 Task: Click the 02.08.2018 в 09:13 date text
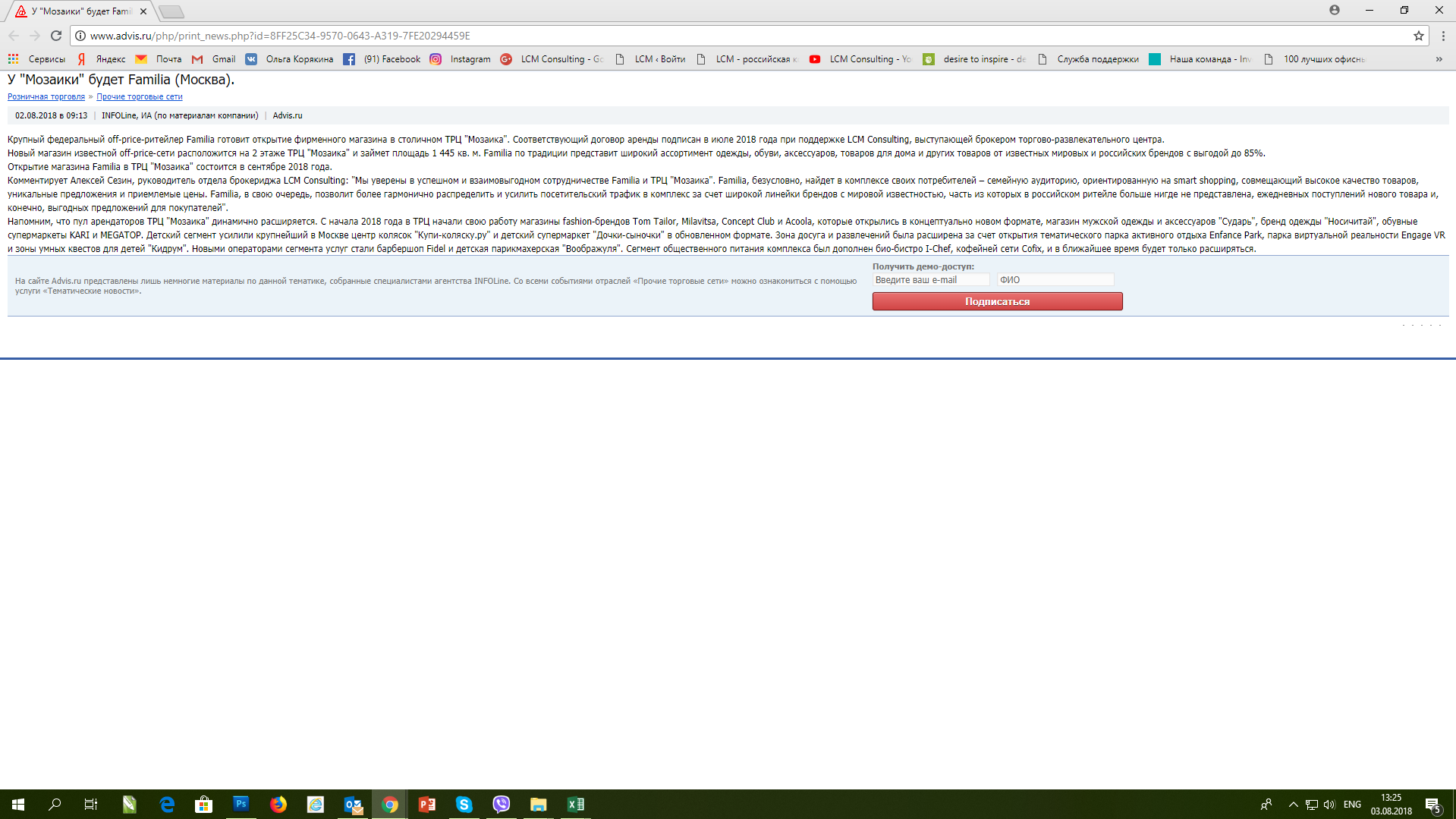51,116
